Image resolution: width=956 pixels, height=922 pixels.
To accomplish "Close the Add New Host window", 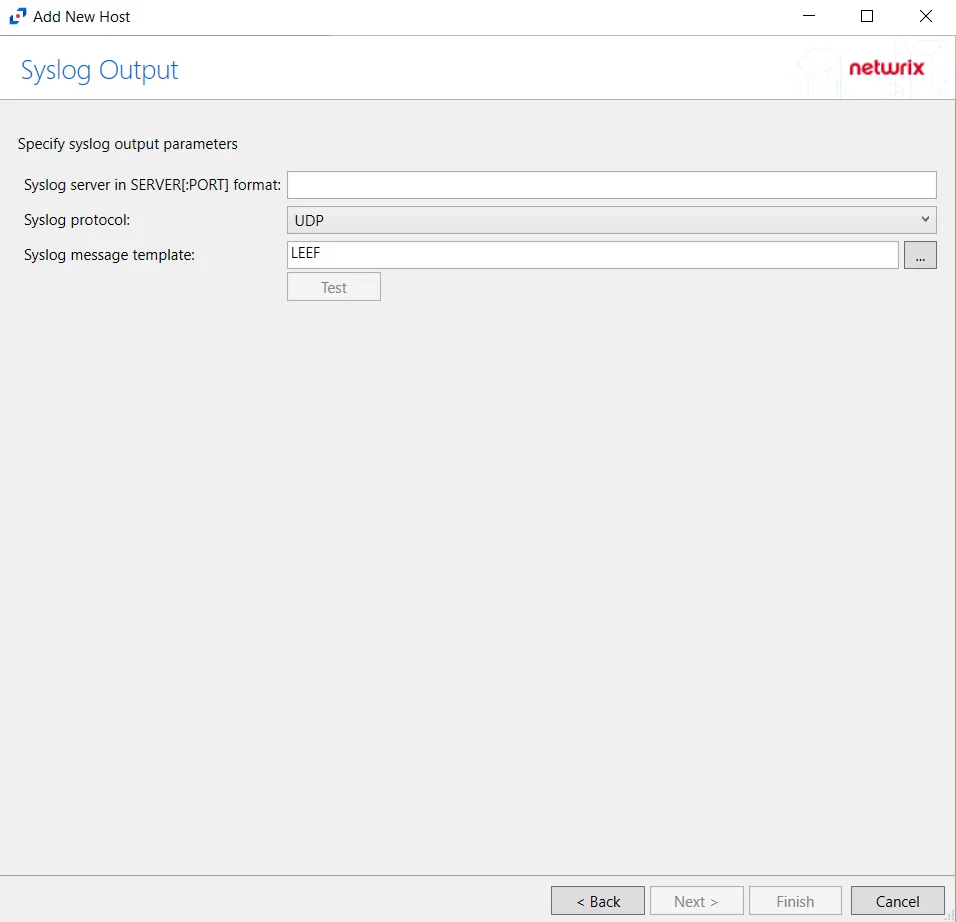I will (926, 16).
